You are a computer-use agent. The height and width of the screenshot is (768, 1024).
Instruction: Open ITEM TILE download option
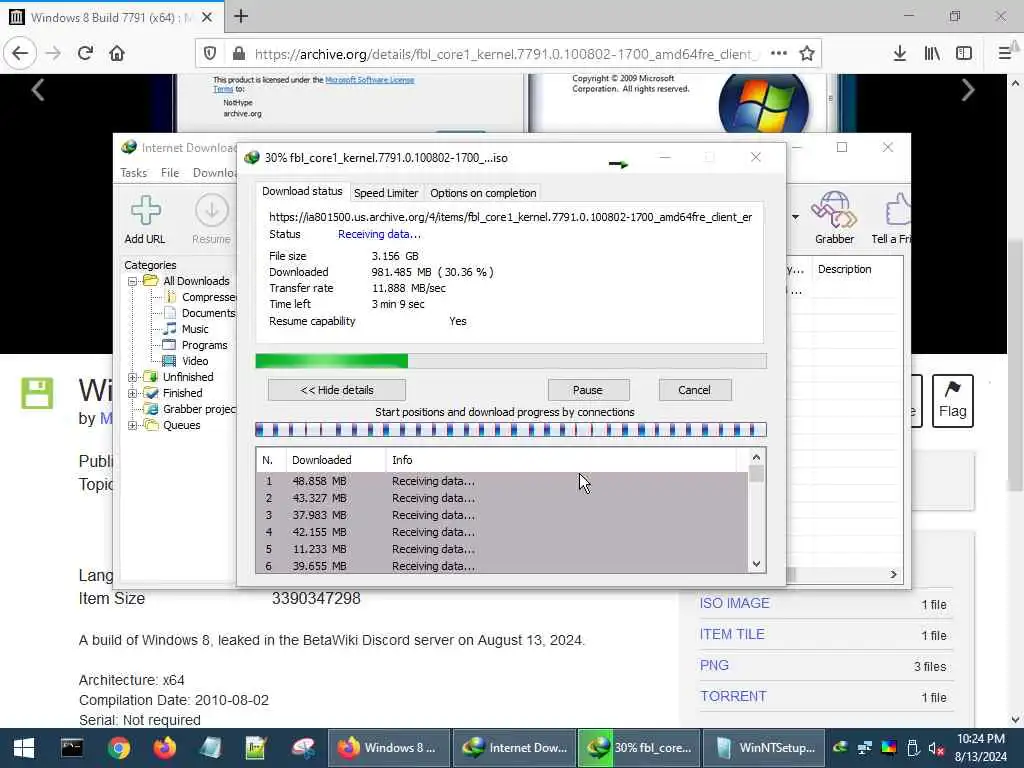pos(732,634)
